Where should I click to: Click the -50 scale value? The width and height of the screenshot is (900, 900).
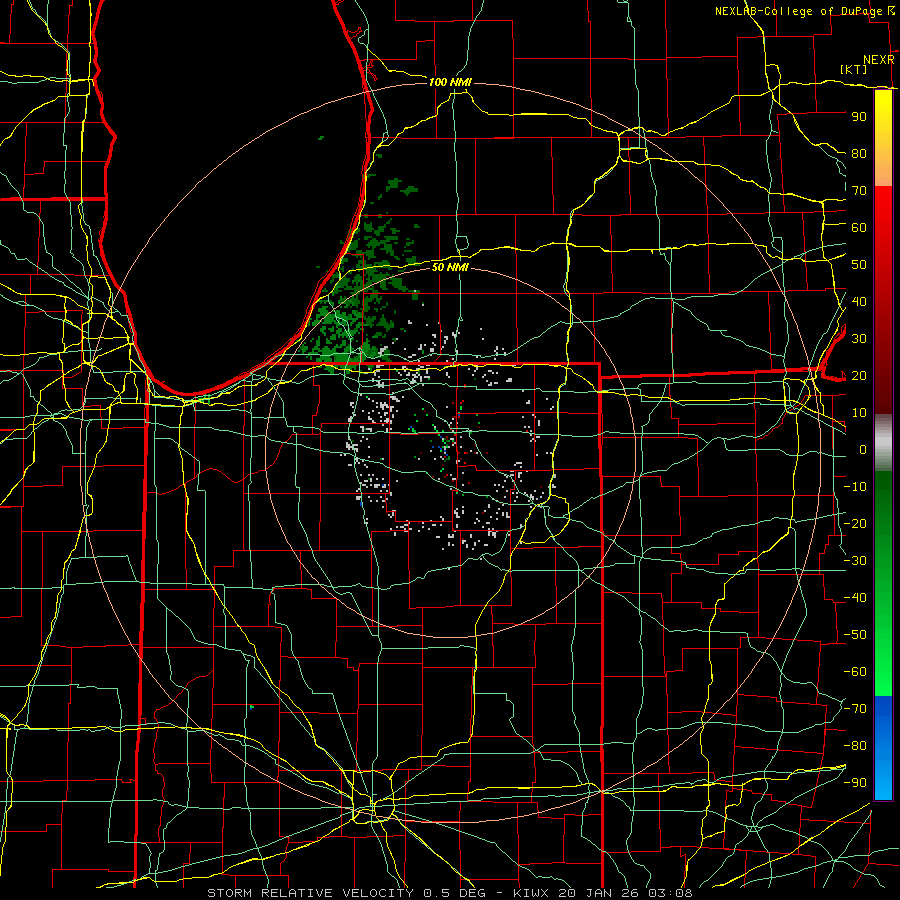[x=855, y=635]
